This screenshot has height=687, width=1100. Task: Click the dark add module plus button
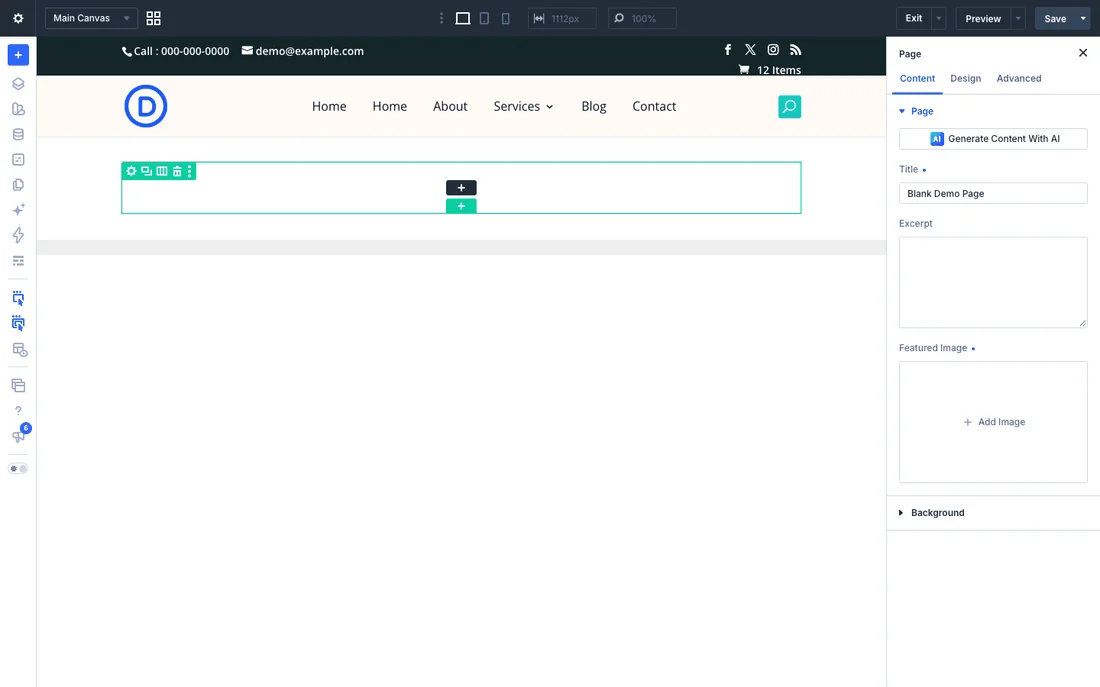point(461,187)
